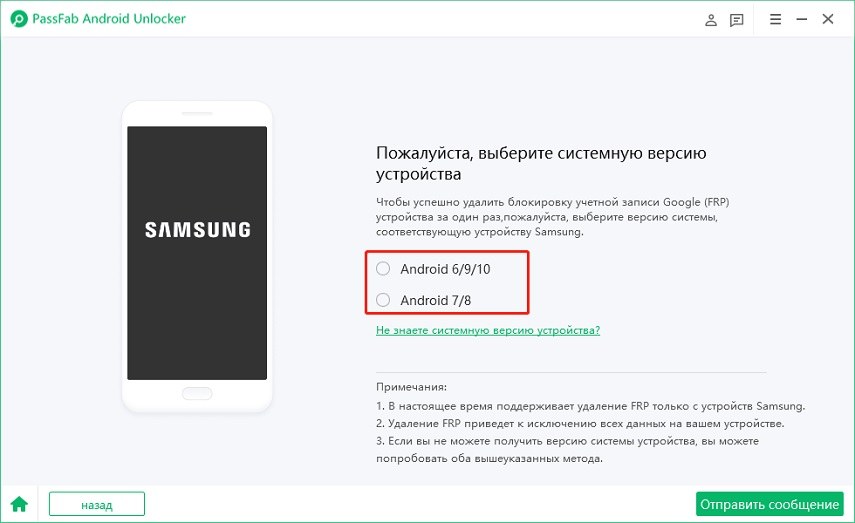Open the hamburger menu
The height and width of the screenshot is (523, 855).
tap(775, 19)
